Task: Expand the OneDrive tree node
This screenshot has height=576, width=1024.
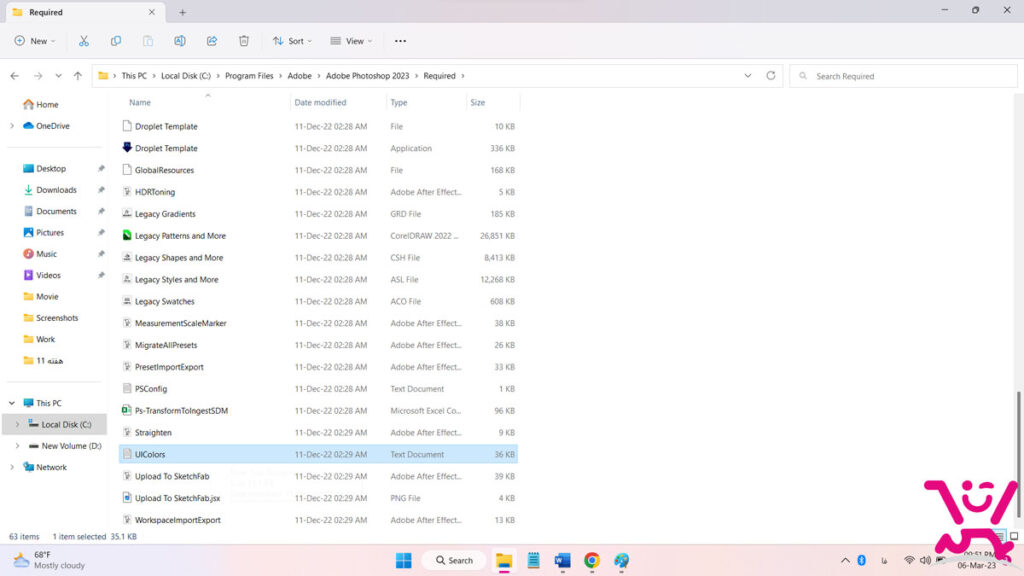Action: coord(12,126)
